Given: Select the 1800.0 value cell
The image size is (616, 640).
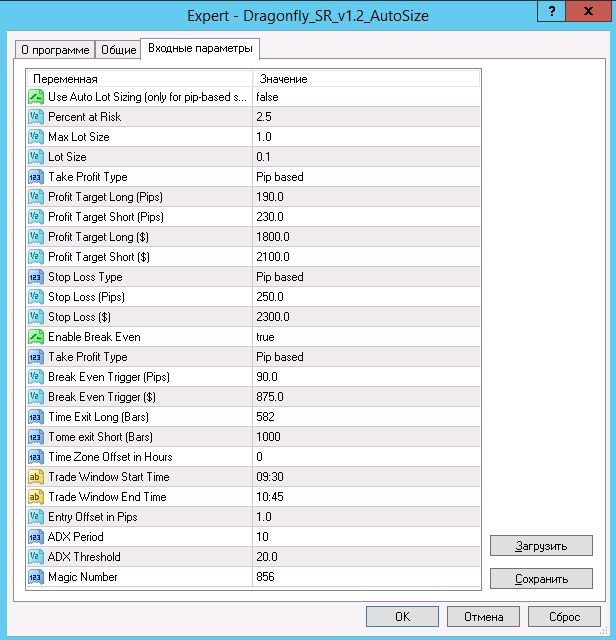Looking at the screenshot, I should [x=366, y=237].
